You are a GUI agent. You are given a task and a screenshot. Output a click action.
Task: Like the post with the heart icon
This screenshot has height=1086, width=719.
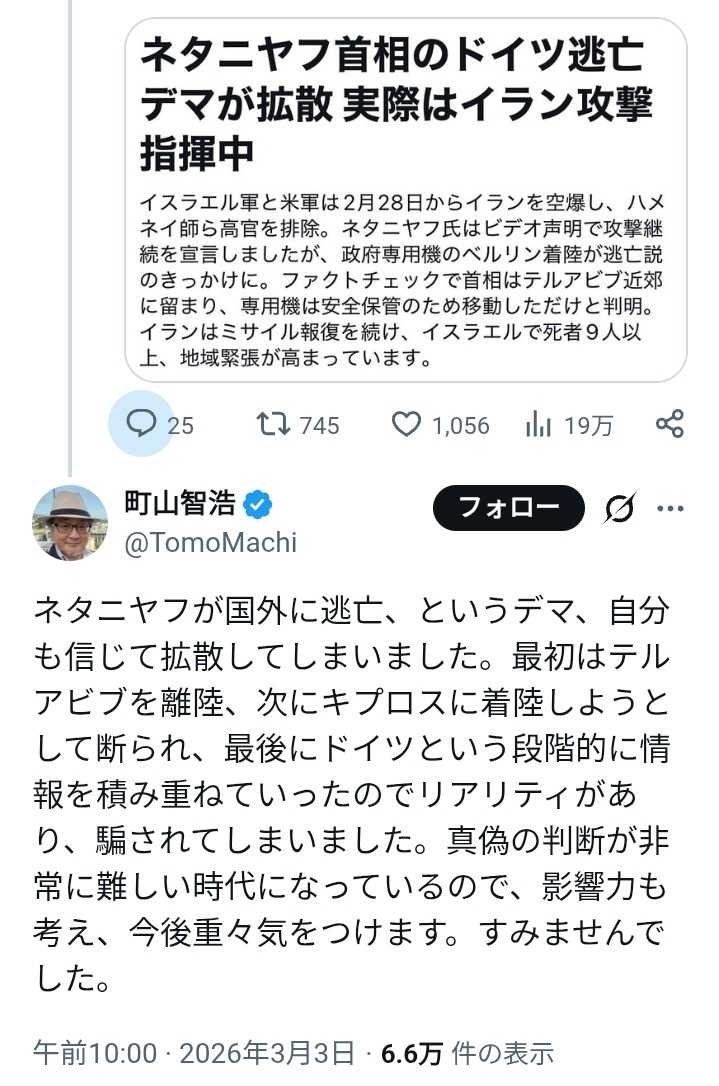405,425
